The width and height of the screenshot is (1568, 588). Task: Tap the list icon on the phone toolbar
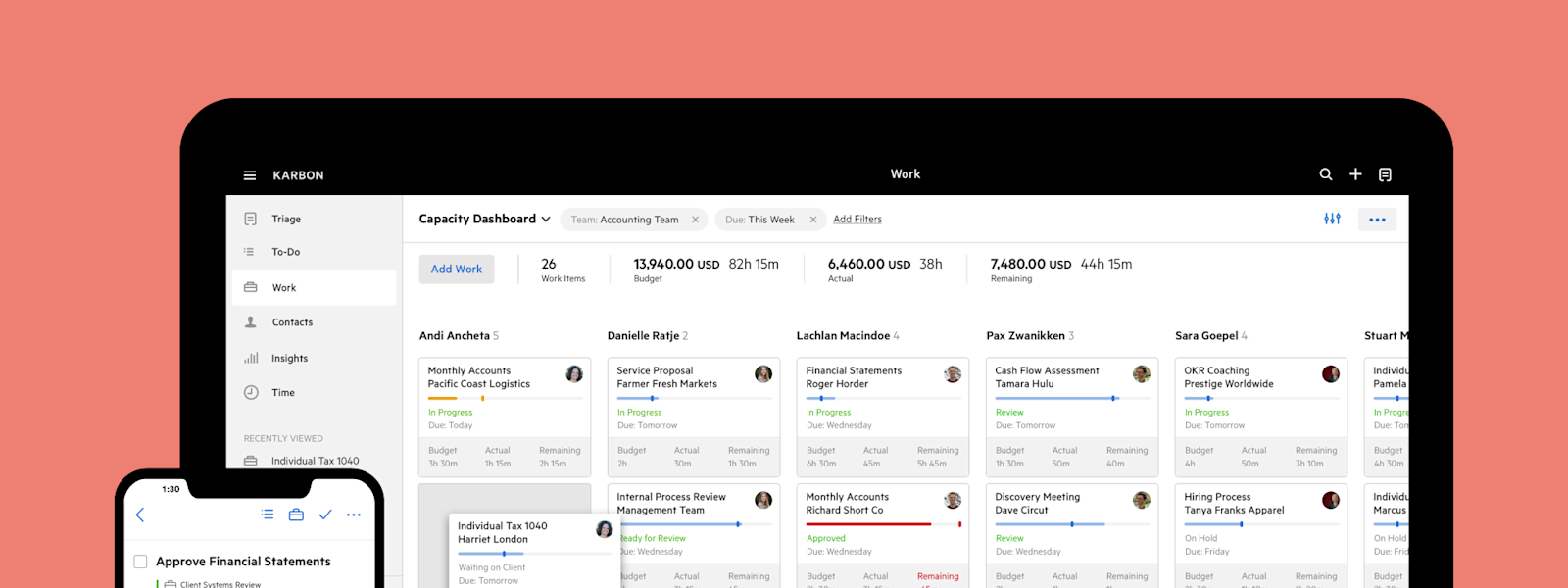pyautogui.click(x=268, y=514)
